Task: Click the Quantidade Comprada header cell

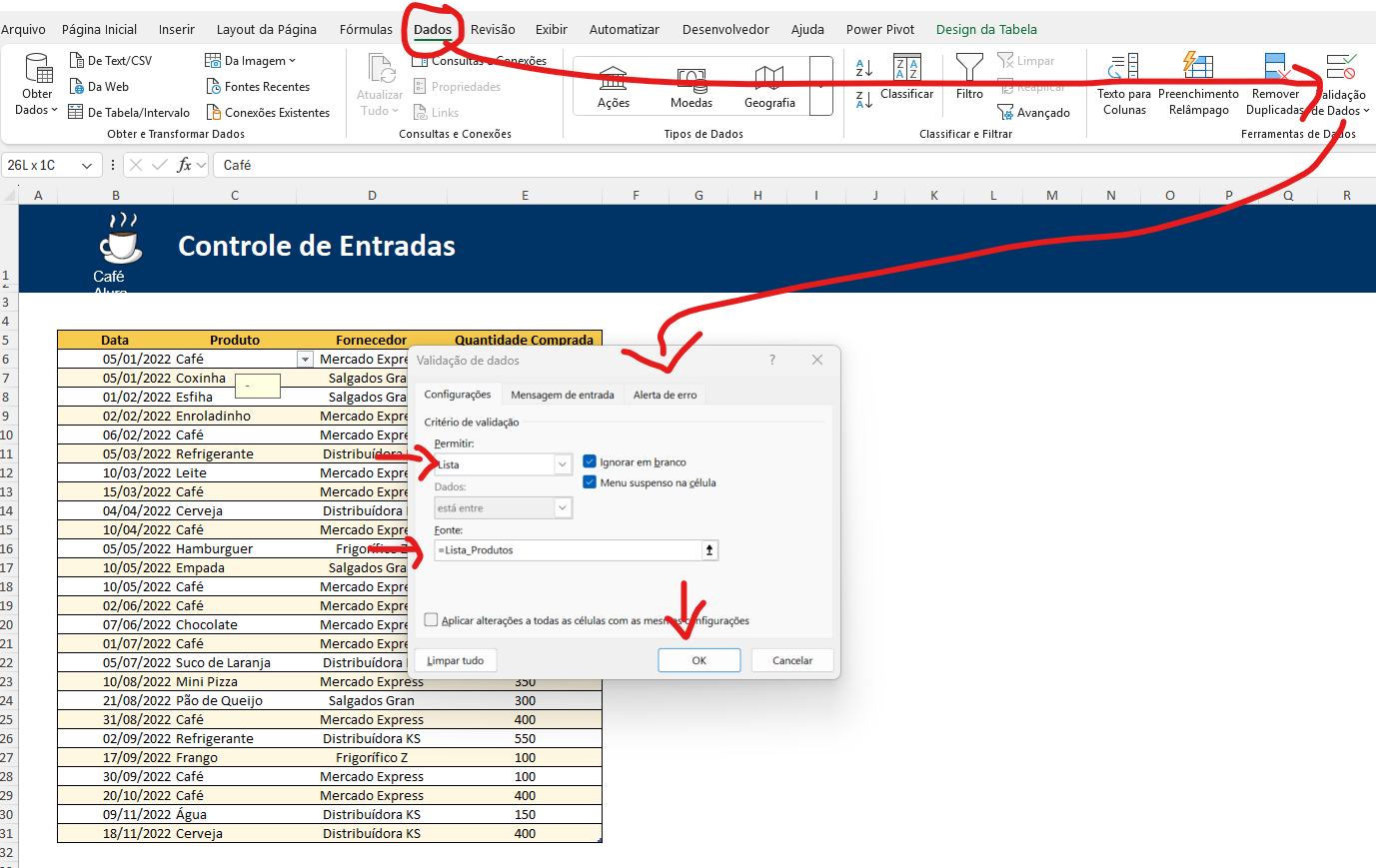Action: click(525, 340)
